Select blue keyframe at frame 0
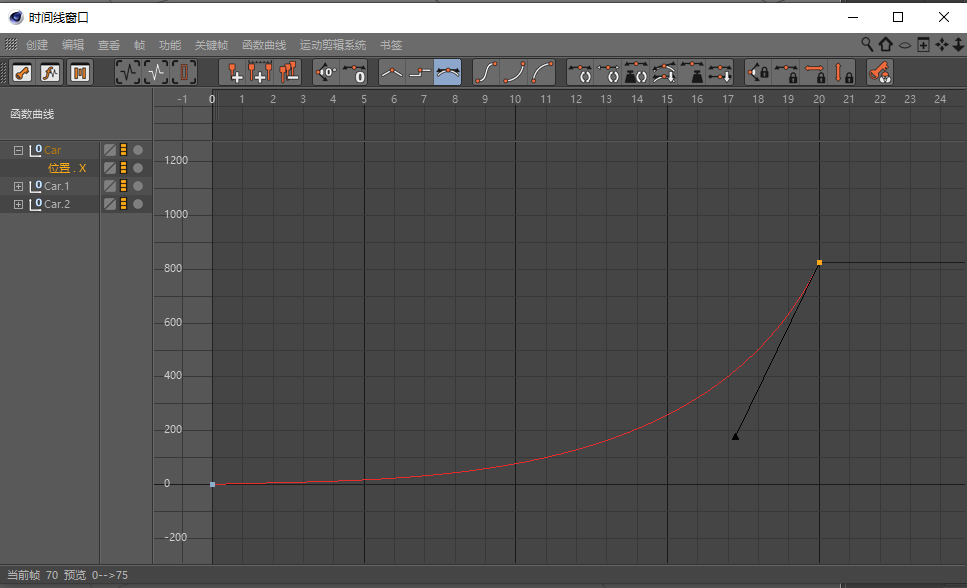Viewport: 967px width, 588px height. [212, 484]
